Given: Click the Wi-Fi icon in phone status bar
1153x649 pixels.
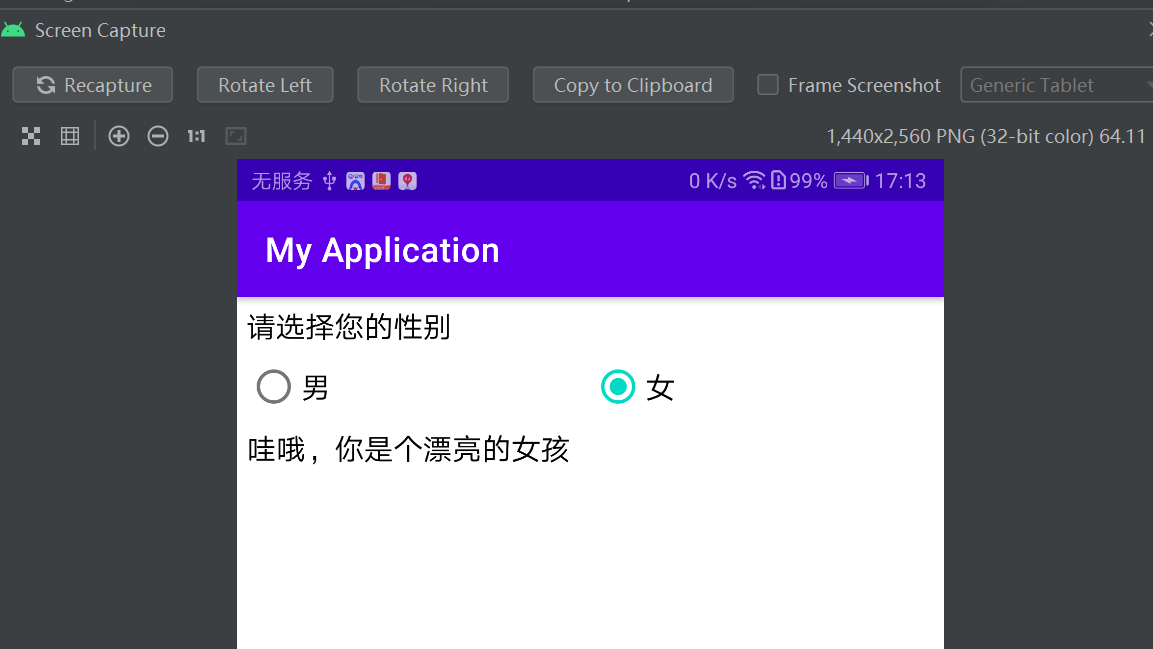Looking at the screenshot, I should point(754,180).
